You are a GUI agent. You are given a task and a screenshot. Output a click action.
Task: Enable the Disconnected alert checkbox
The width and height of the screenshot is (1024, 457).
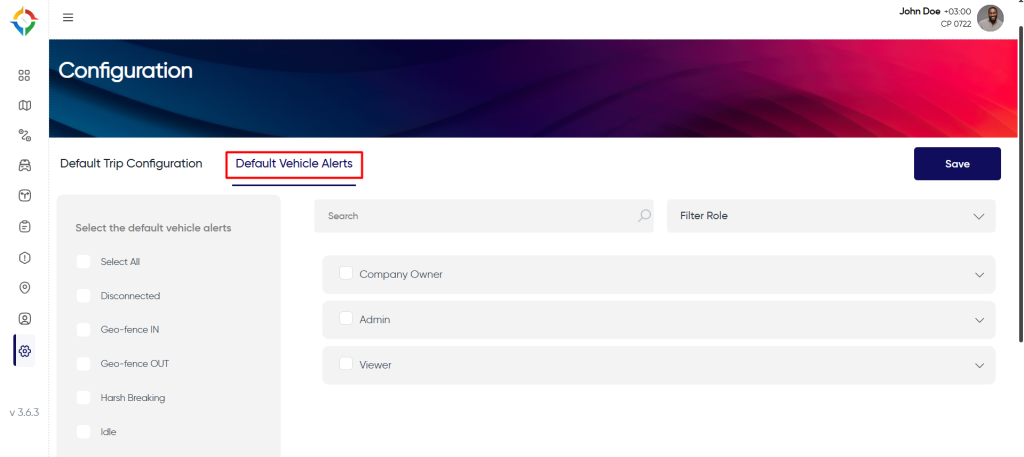tap(84, 296)
